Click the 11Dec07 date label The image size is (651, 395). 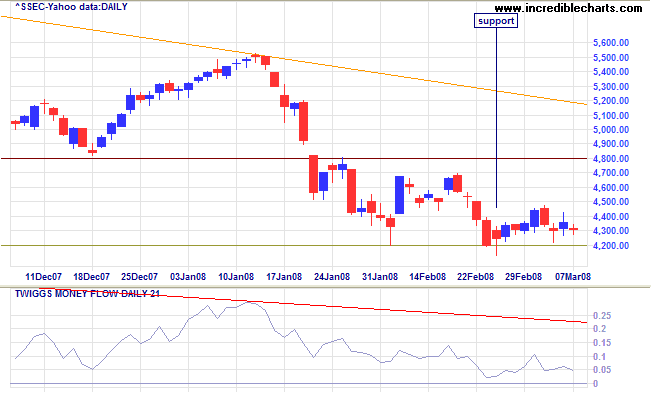(x=44, y=276)
